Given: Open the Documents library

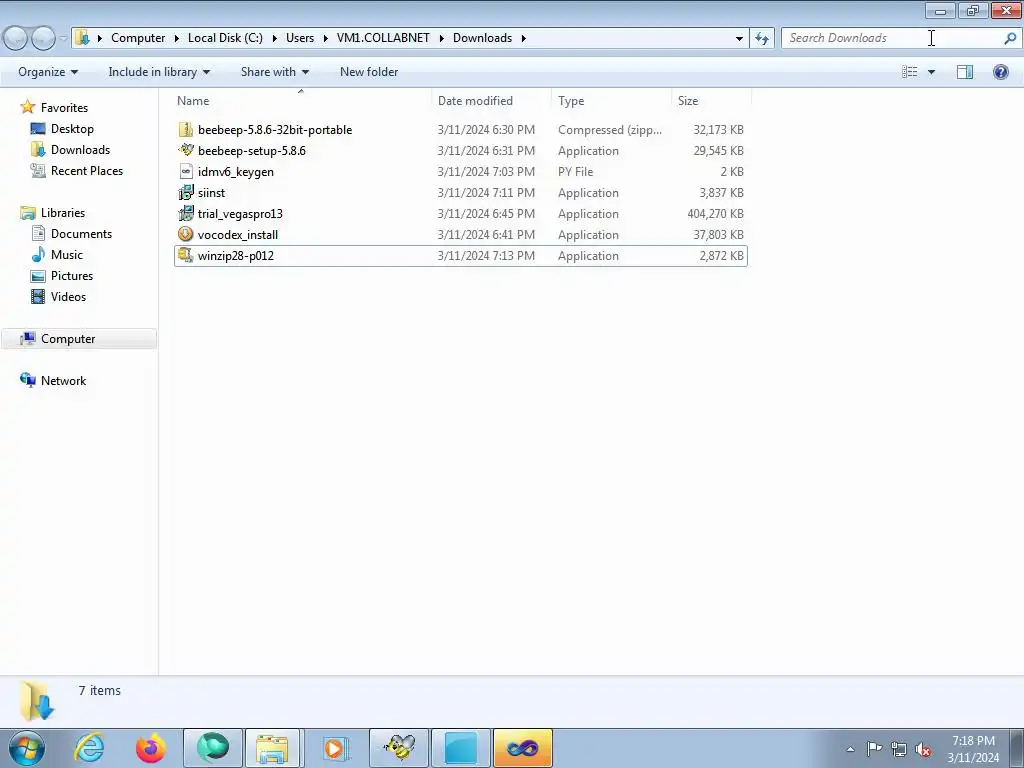Looking at the screenshot, I should (x=81, y=234).
